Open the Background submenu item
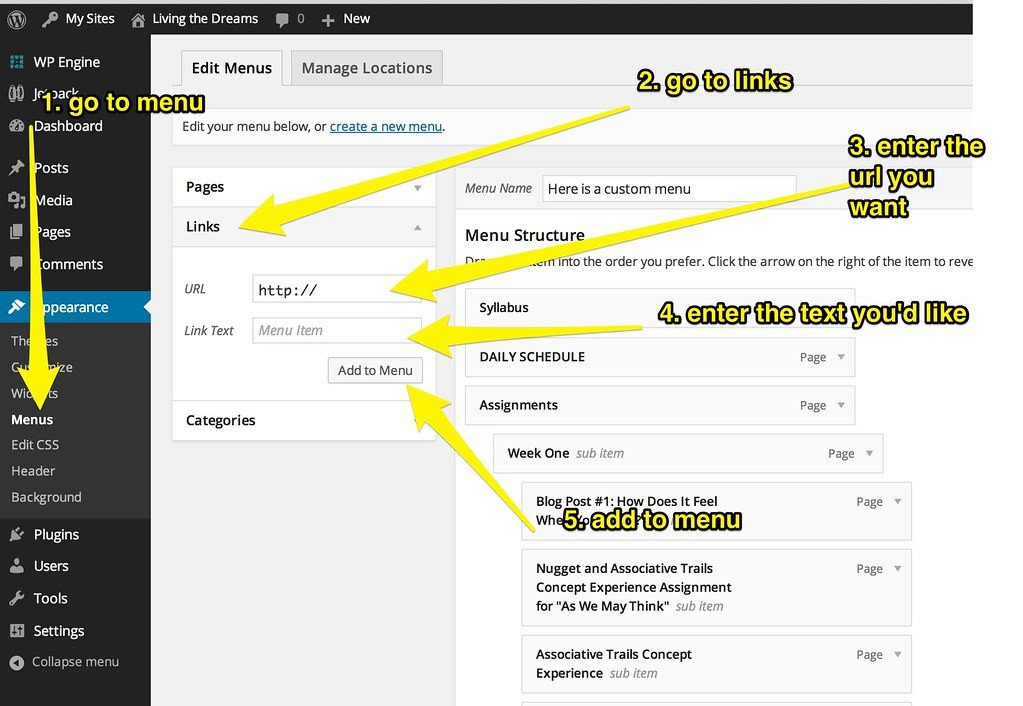The image size is (1023, 706). point(46,497)
